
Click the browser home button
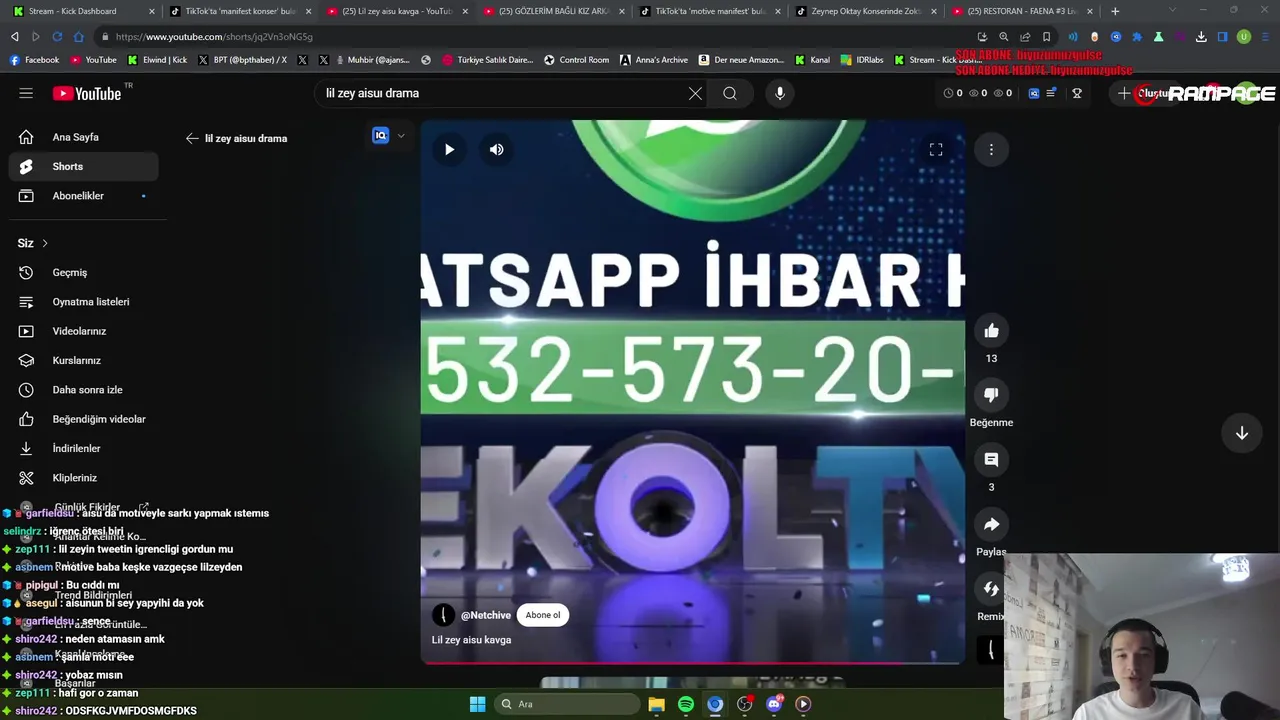[79, 36]
